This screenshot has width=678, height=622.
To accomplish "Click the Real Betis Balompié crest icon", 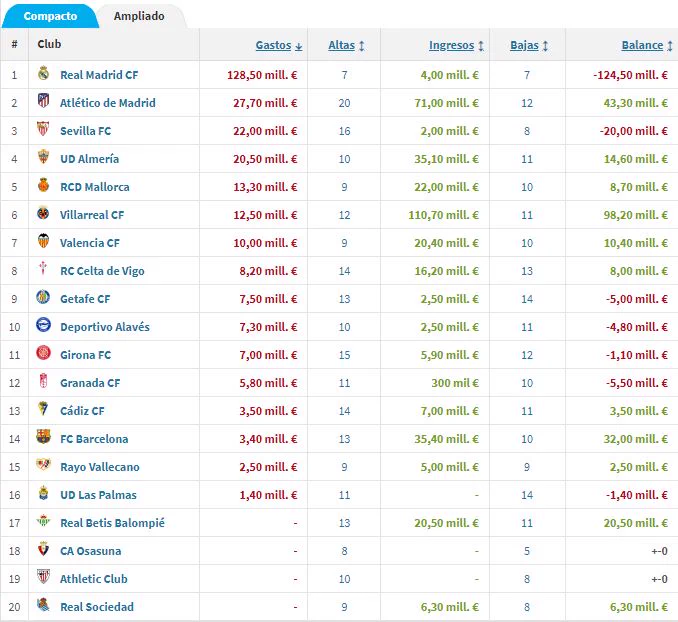I will pyautogui.click(x=43, y=520).
